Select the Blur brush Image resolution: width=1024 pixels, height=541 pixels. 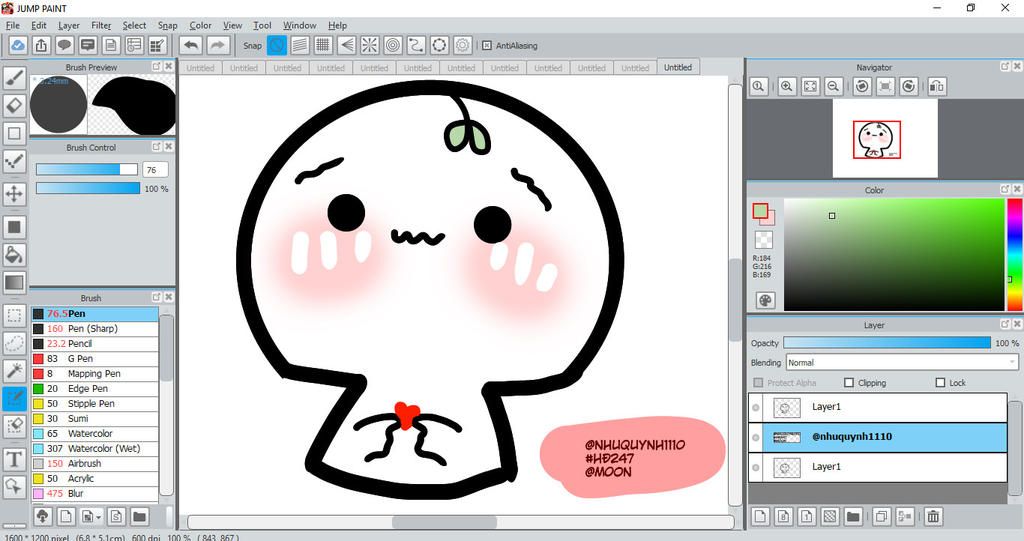click(x=95, y=494)
